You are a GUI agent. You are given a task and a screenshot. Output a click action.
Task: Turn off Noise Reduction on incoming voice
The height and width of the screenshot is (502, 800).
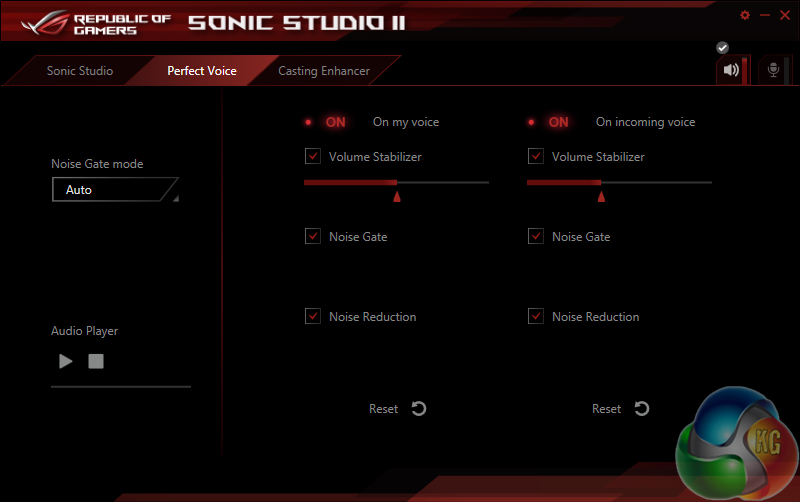[x=536, y=316]
